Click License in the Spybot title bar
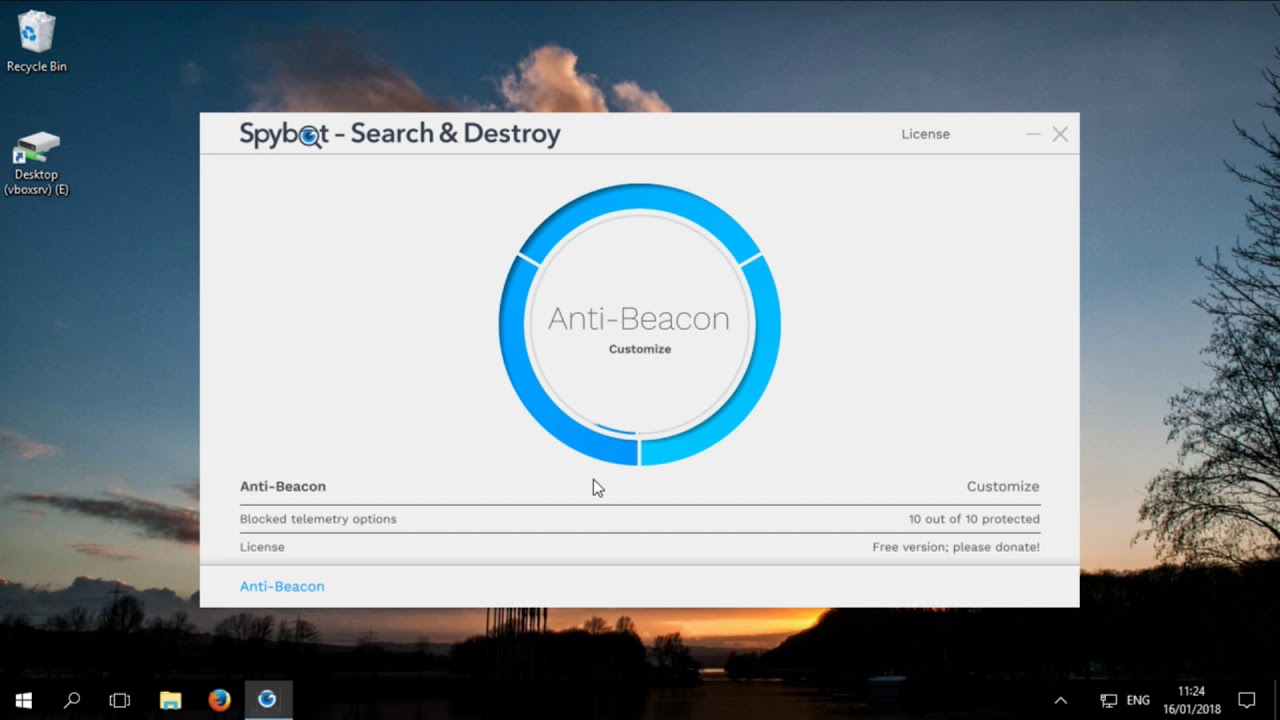The width and height of the screenshot is (1280, 720). (925, 134)
